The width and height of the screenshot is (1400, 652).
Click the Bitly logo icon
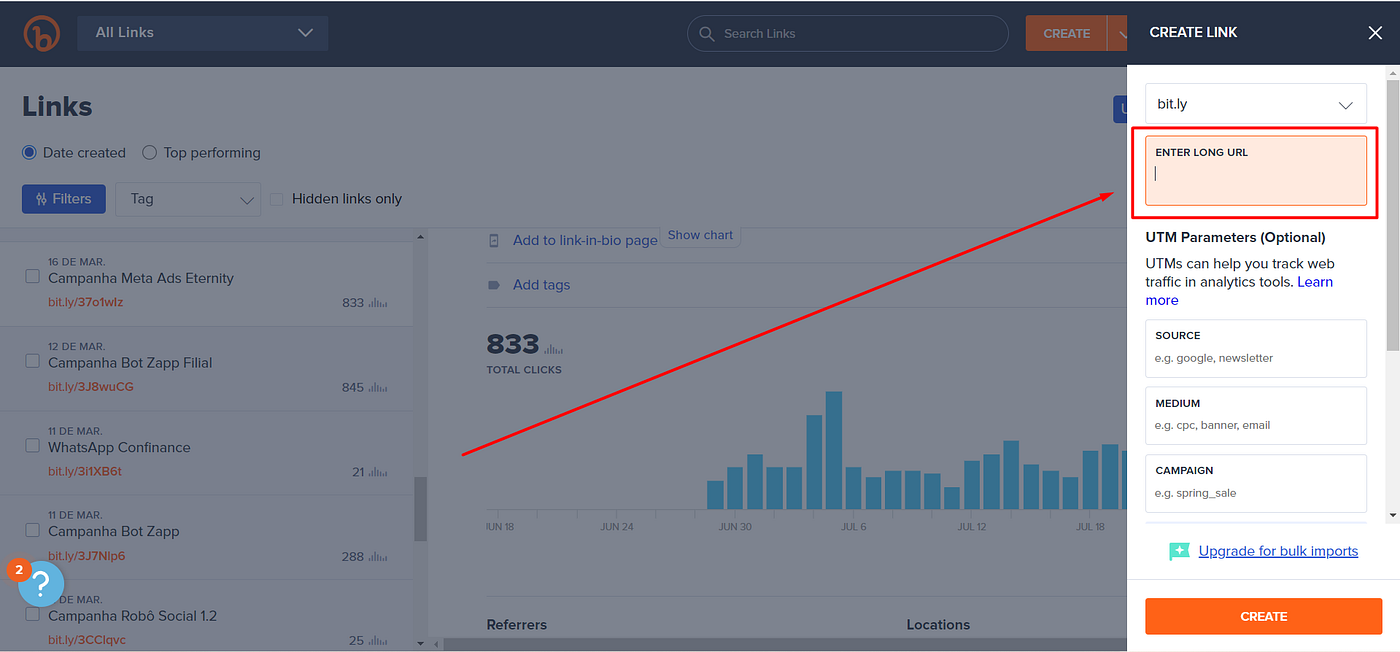point(41,33)
